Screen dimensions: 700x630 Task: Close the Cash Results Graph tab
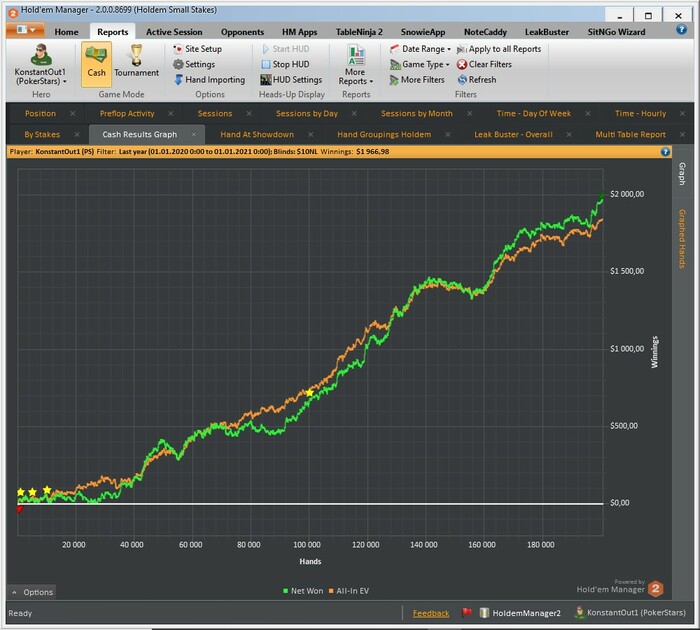pyautogui.click(x=194, y=134)
